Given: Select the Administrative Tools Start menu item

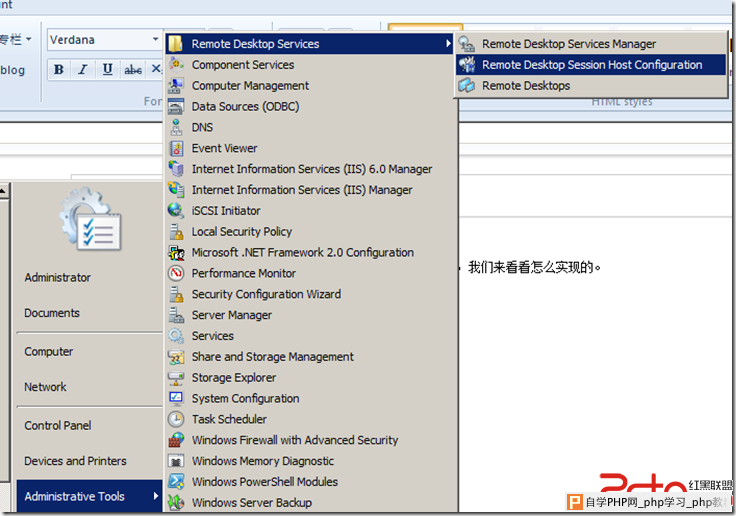Looking at the screenshot, I should click(x=89, y=496).
